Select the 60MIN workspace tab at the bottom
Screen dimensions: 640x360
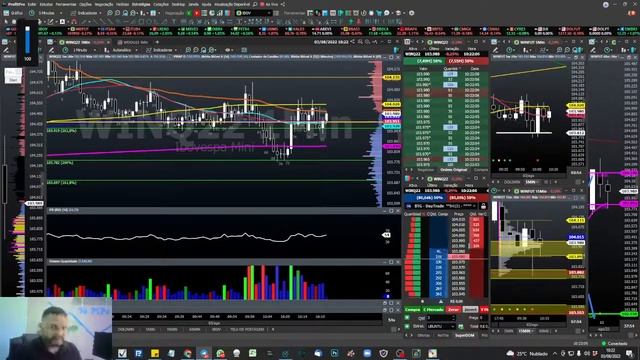(194, 329)
